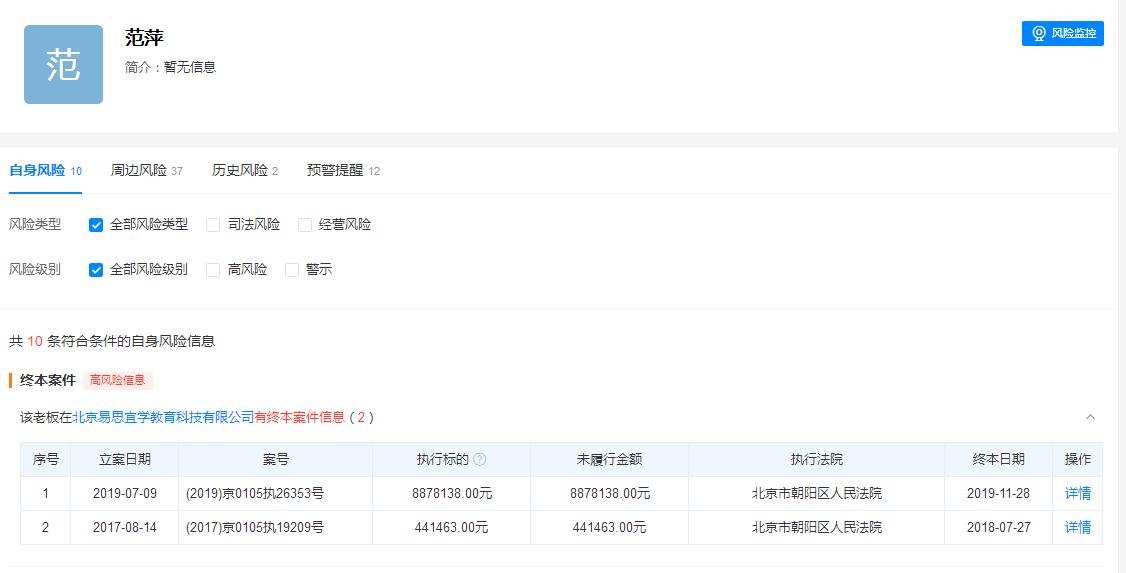Switch to the 自身风险 tab
The height and width of the screenshot is (573, 1126).
pos(45,171)
